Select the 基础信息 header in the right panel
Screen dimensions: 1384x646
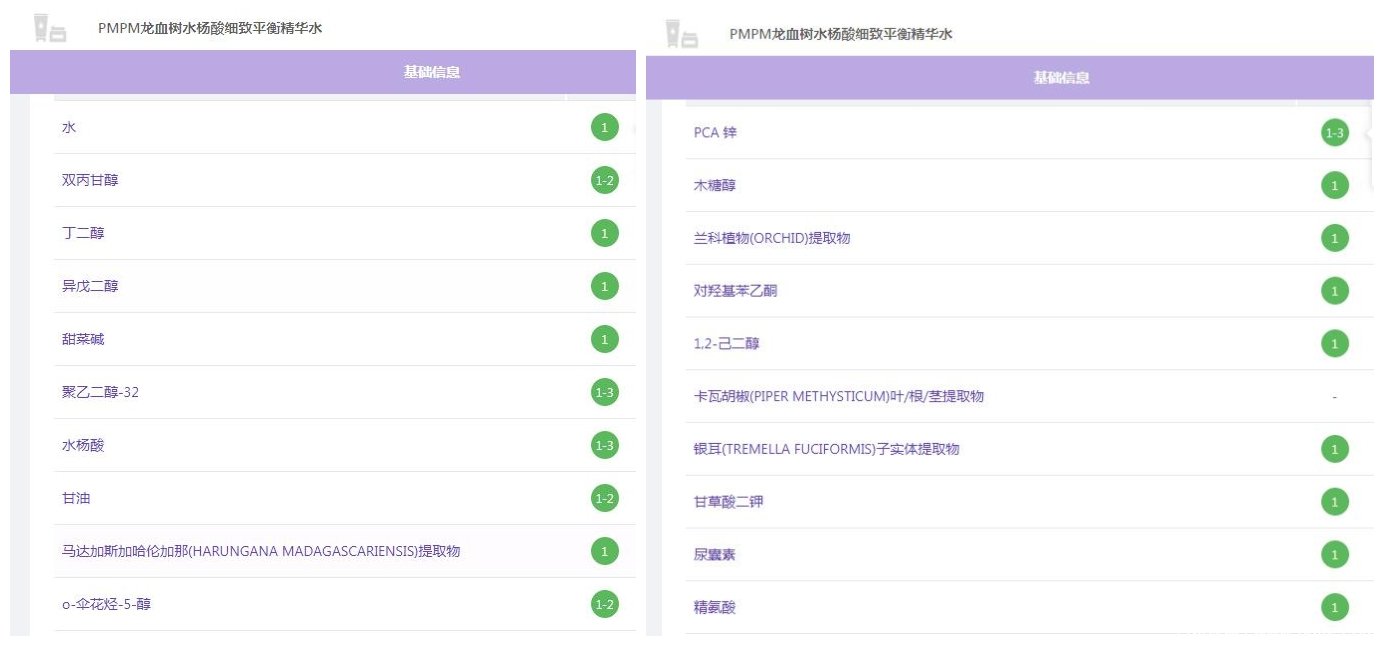tap(1062, 77)
